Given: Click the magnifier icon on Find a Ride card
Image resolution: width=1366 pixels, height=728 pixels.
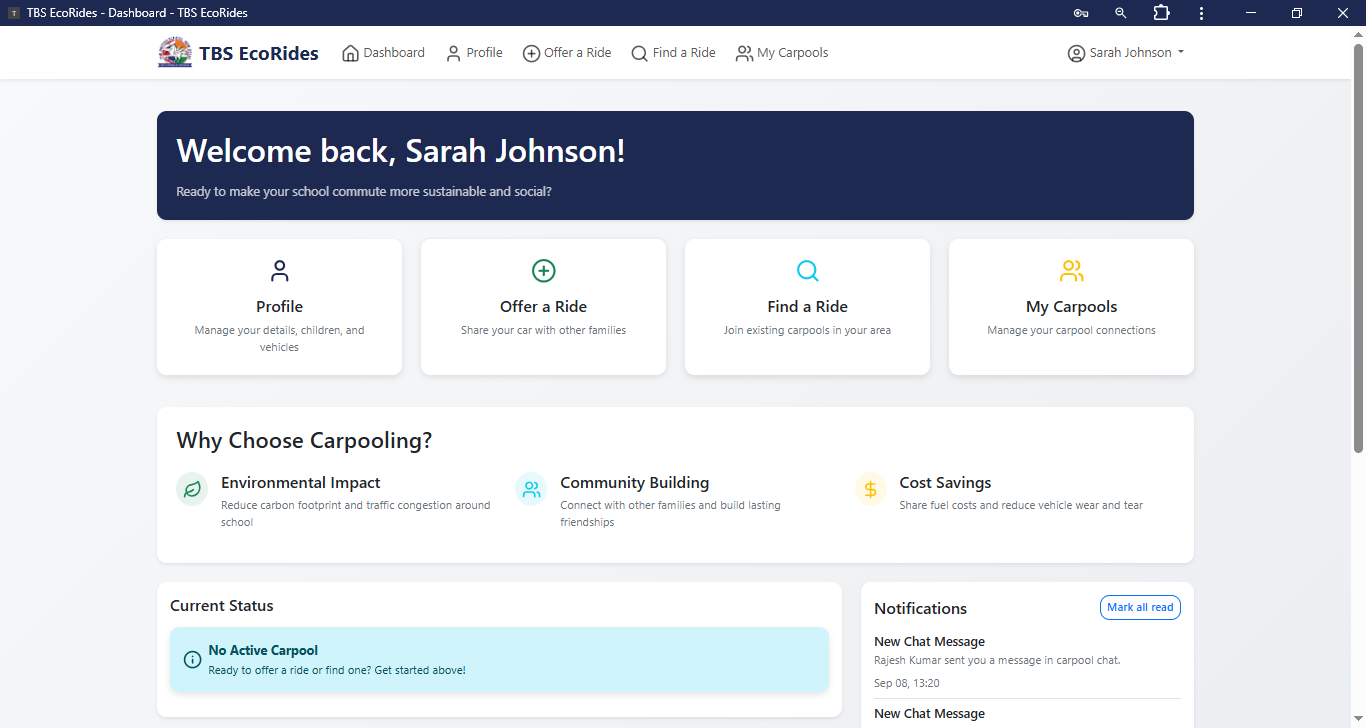Looking at the screenshot, I should point(807,271).
